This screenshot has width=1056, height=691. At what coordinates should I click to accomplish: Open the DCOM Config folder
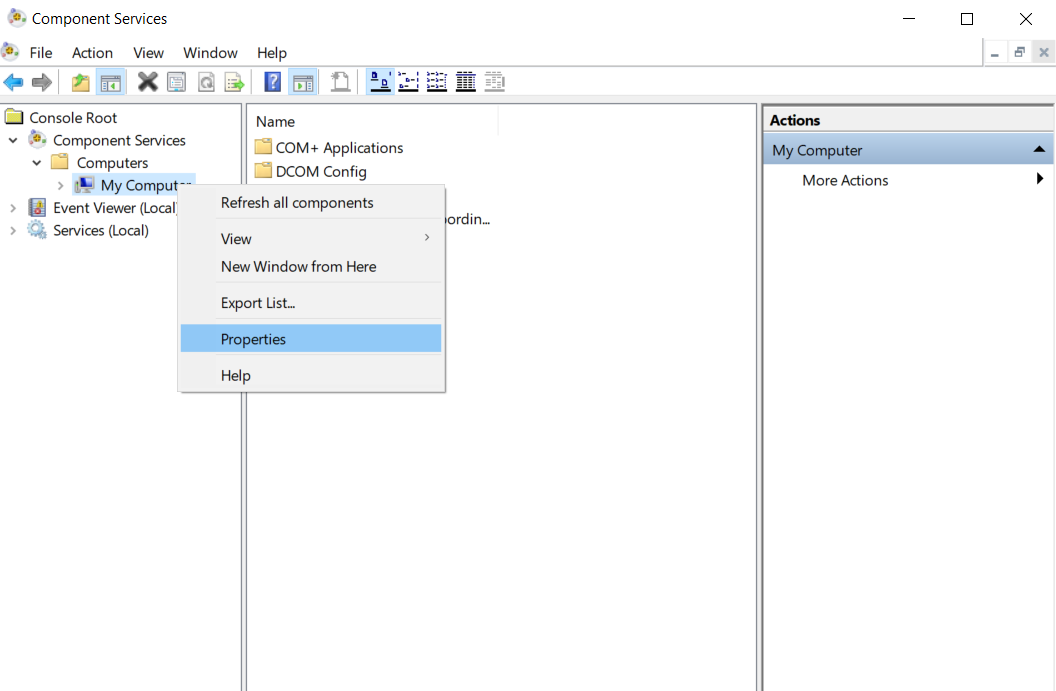(x=320, y=171)
